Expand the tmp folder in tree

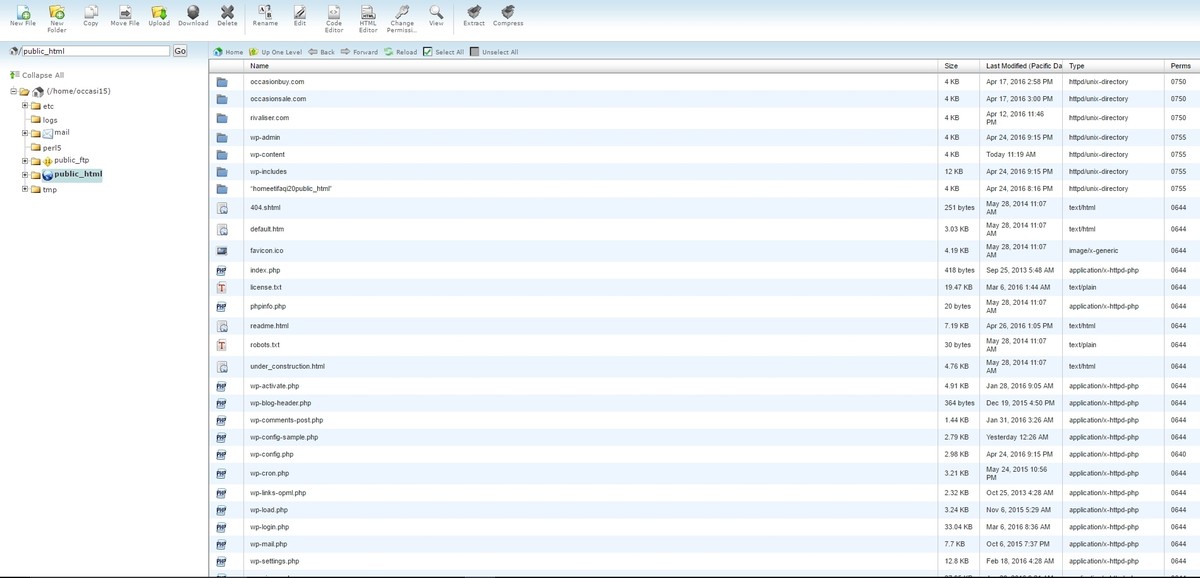point(24,189)
